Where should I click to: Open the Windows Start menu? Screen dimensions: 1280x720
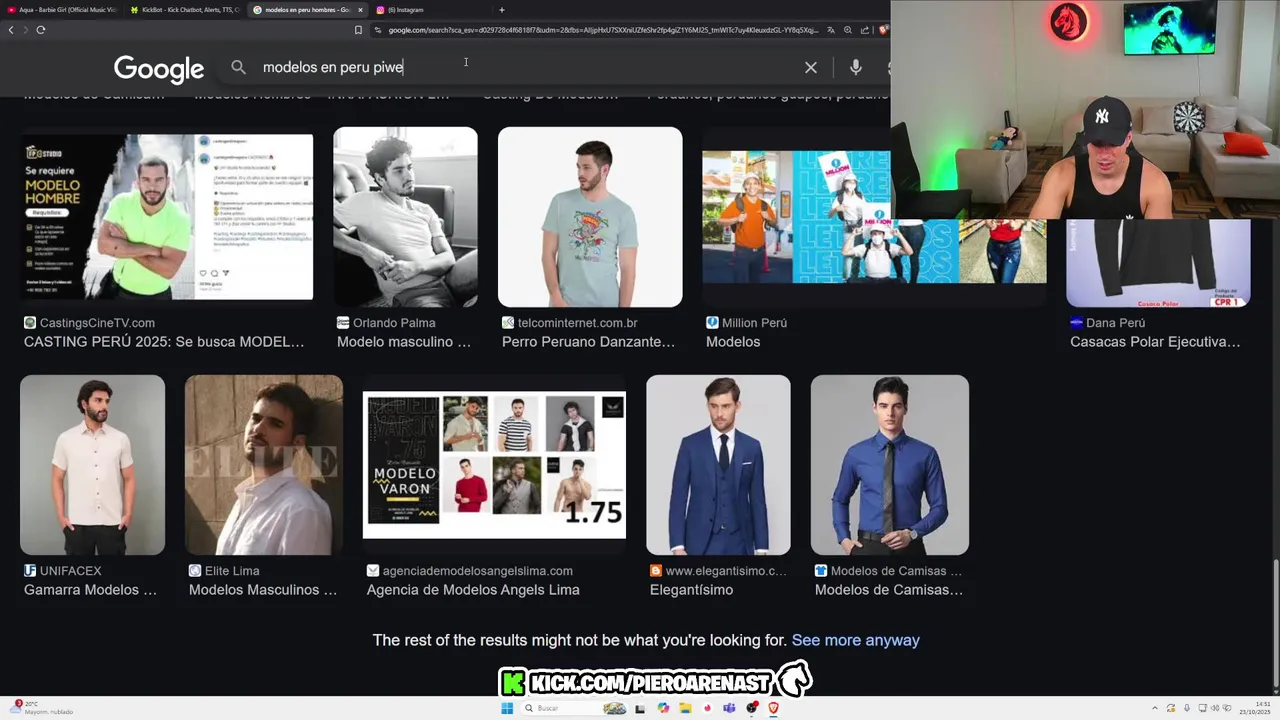(x=507, y=708)
